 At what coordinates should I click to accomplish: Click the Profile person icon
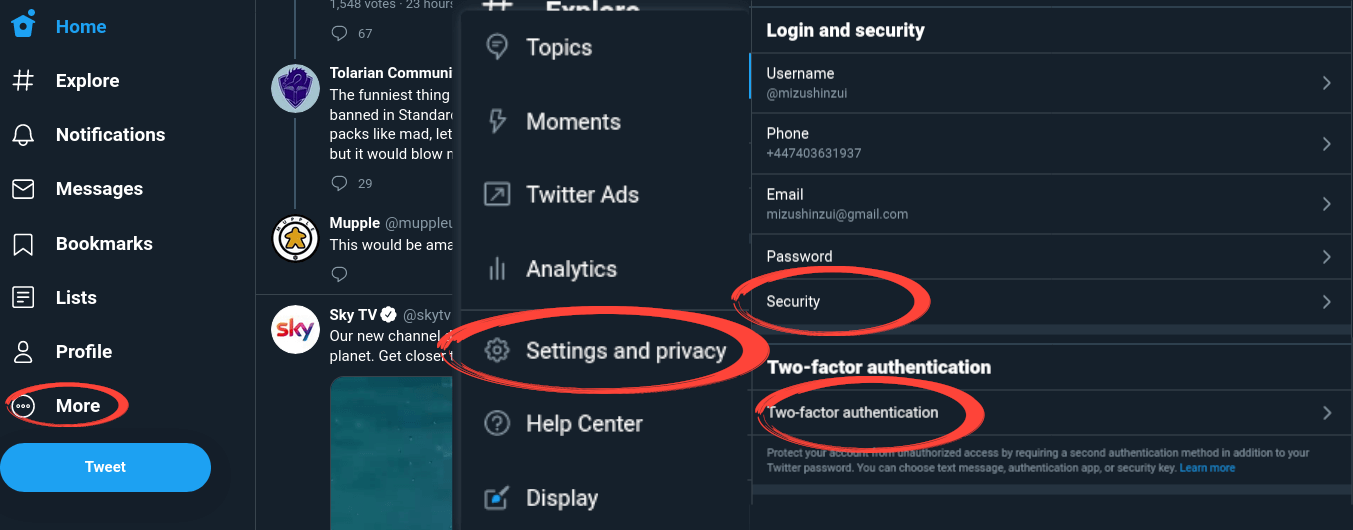coord(23,352)
